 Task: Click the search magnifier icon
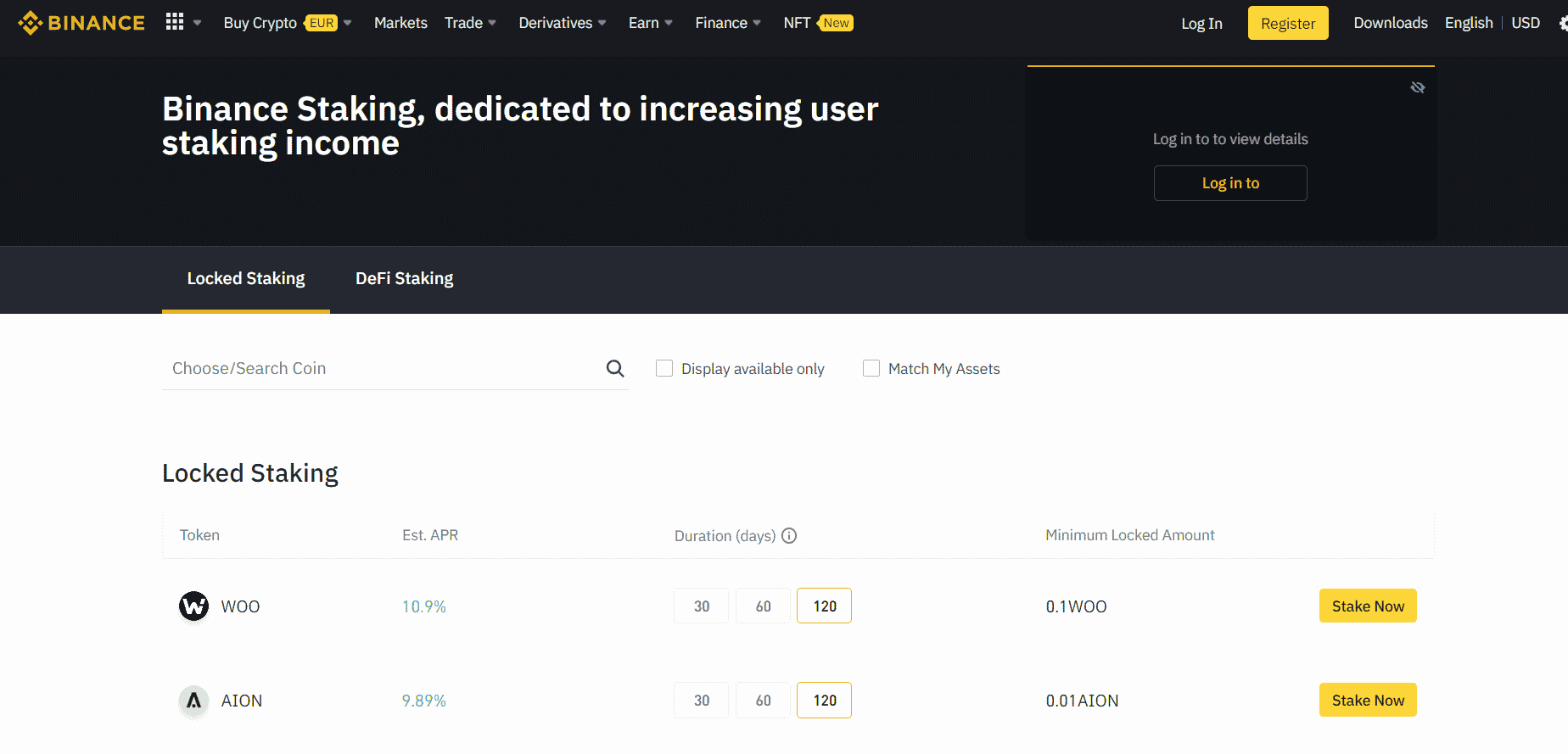click(x=615, y=368)
